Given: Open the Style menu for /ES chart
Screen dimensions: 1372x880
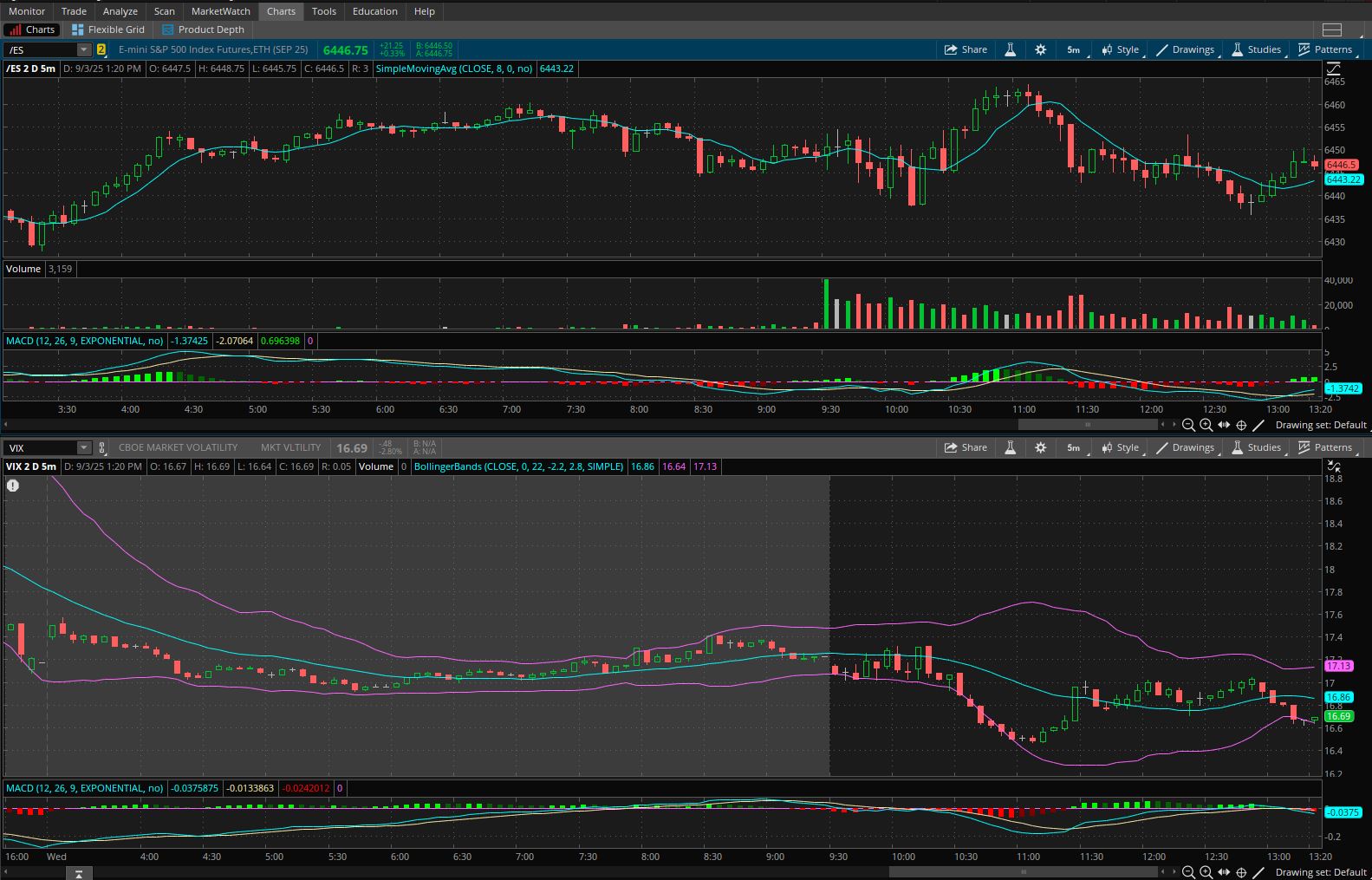Looking at the screenshot, I should (x=1121, y=49).
